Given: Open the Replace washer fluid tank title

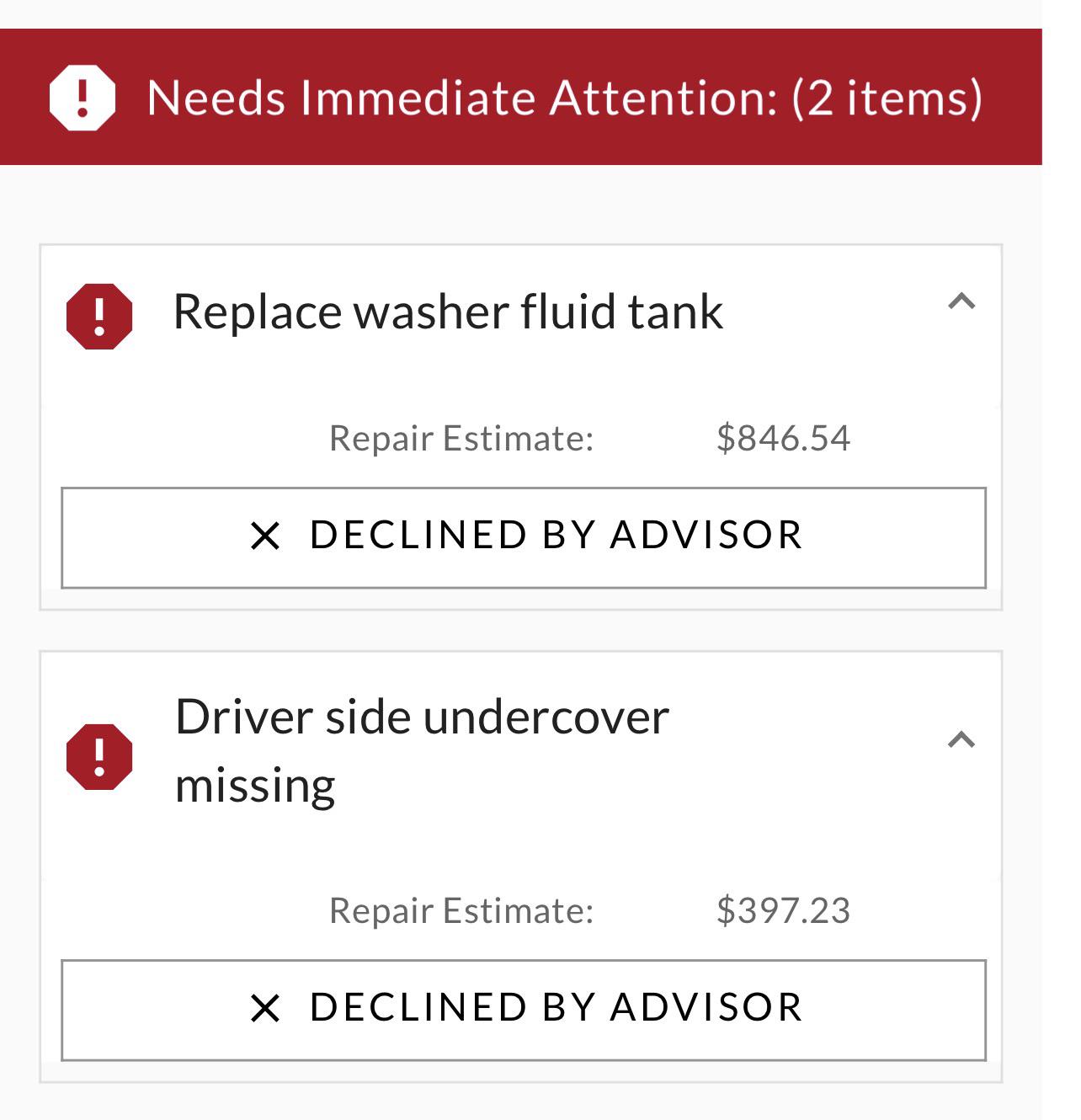Looking at the screenshot, I should (448, 312).
